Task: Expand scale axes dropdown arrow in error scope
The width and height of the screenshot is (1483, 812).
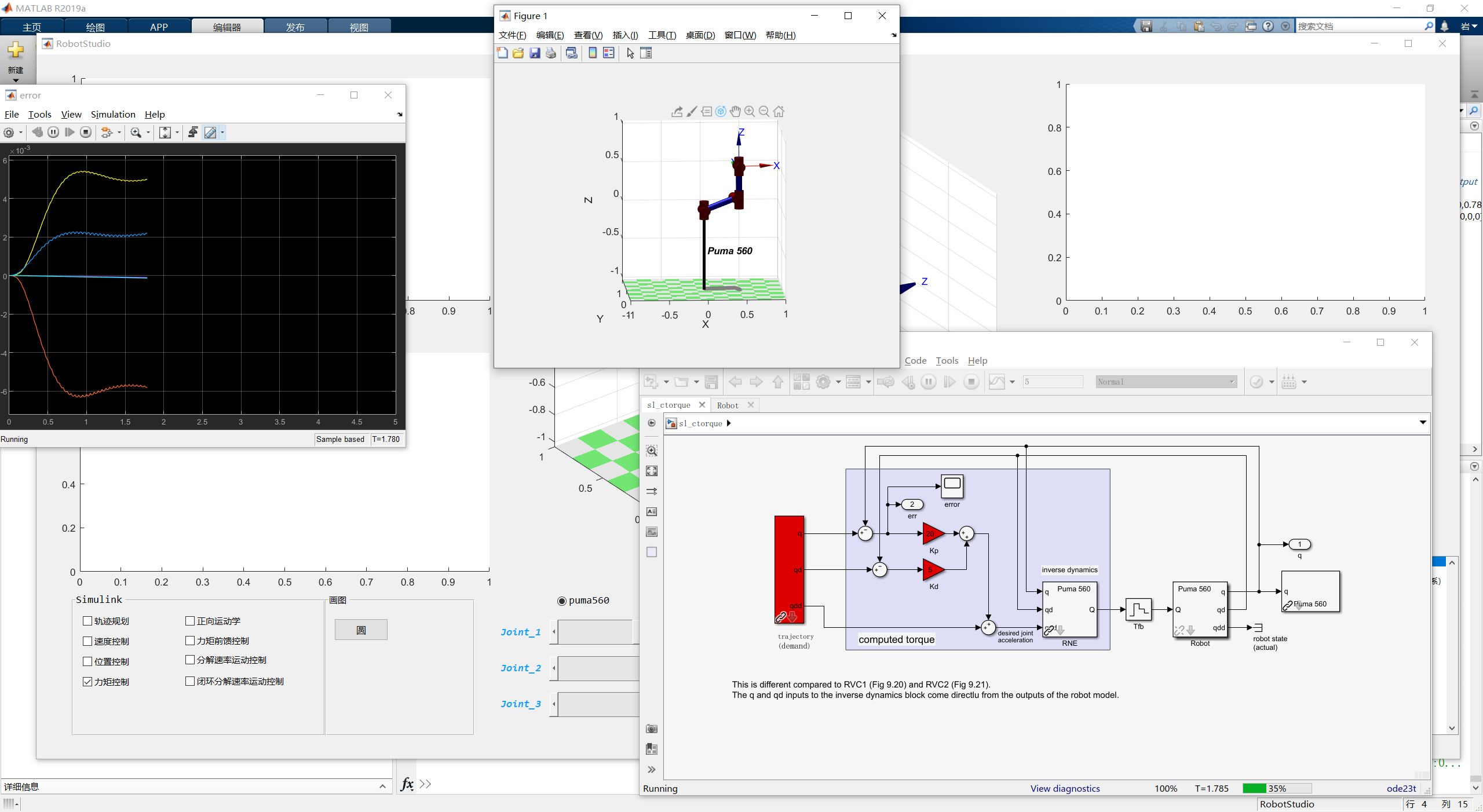Action: pos(177,132)
